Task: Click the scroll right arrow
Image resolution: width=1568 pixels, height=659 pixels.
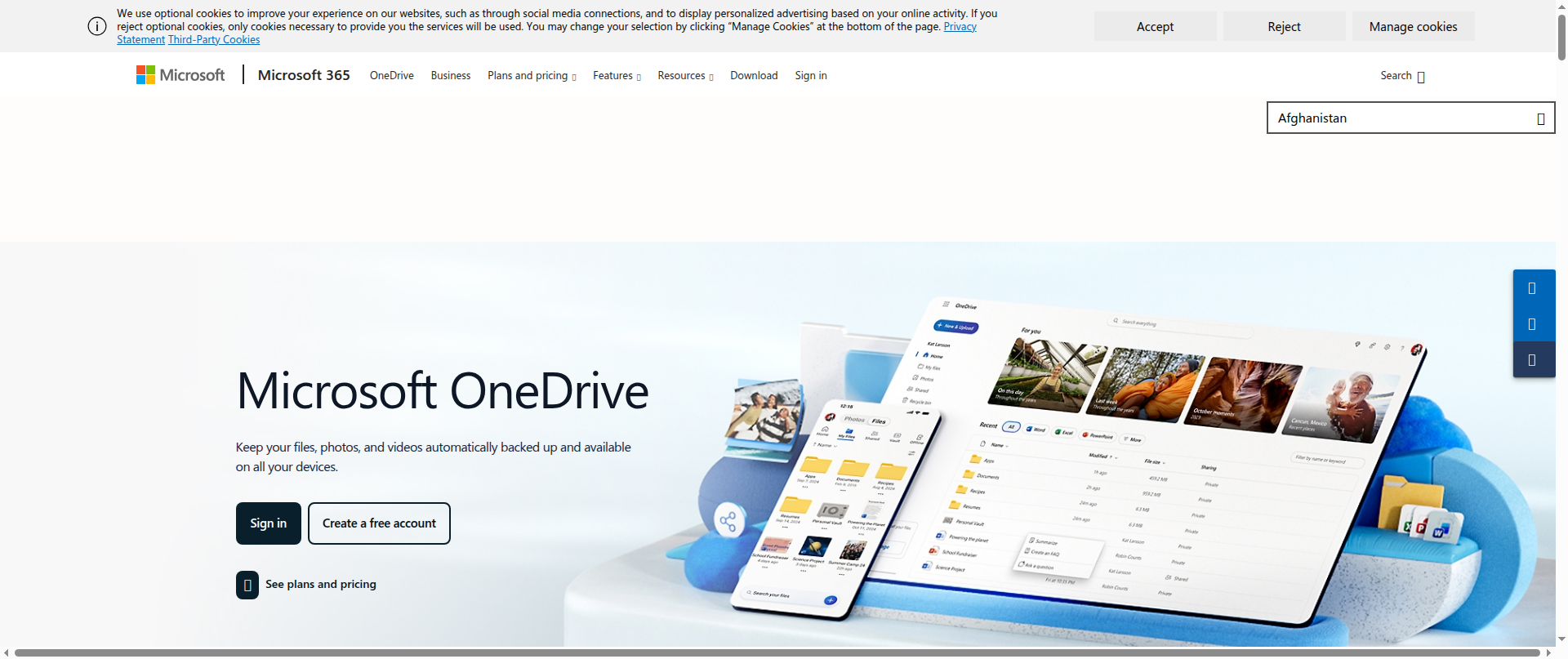Action: click(x=1548, y=652)
